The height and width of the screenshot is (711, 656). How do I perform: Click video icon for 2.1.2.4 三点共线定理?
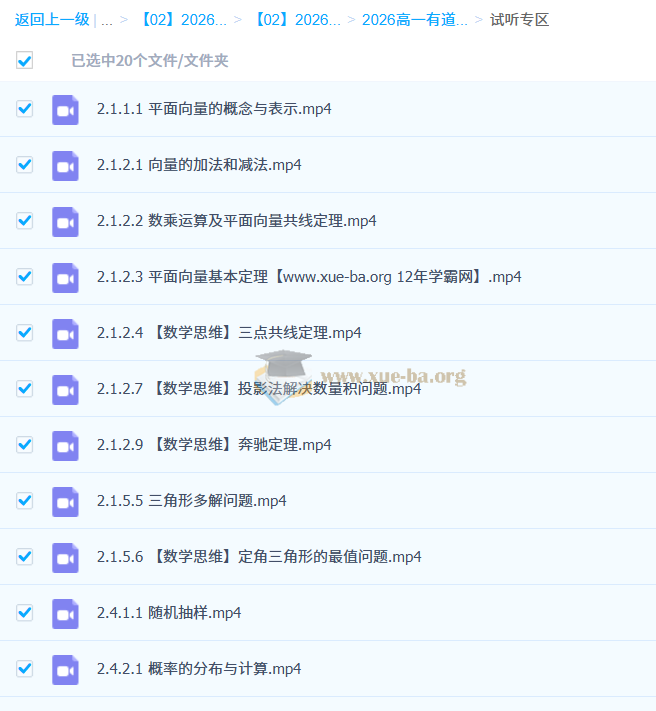coord(65,334)
